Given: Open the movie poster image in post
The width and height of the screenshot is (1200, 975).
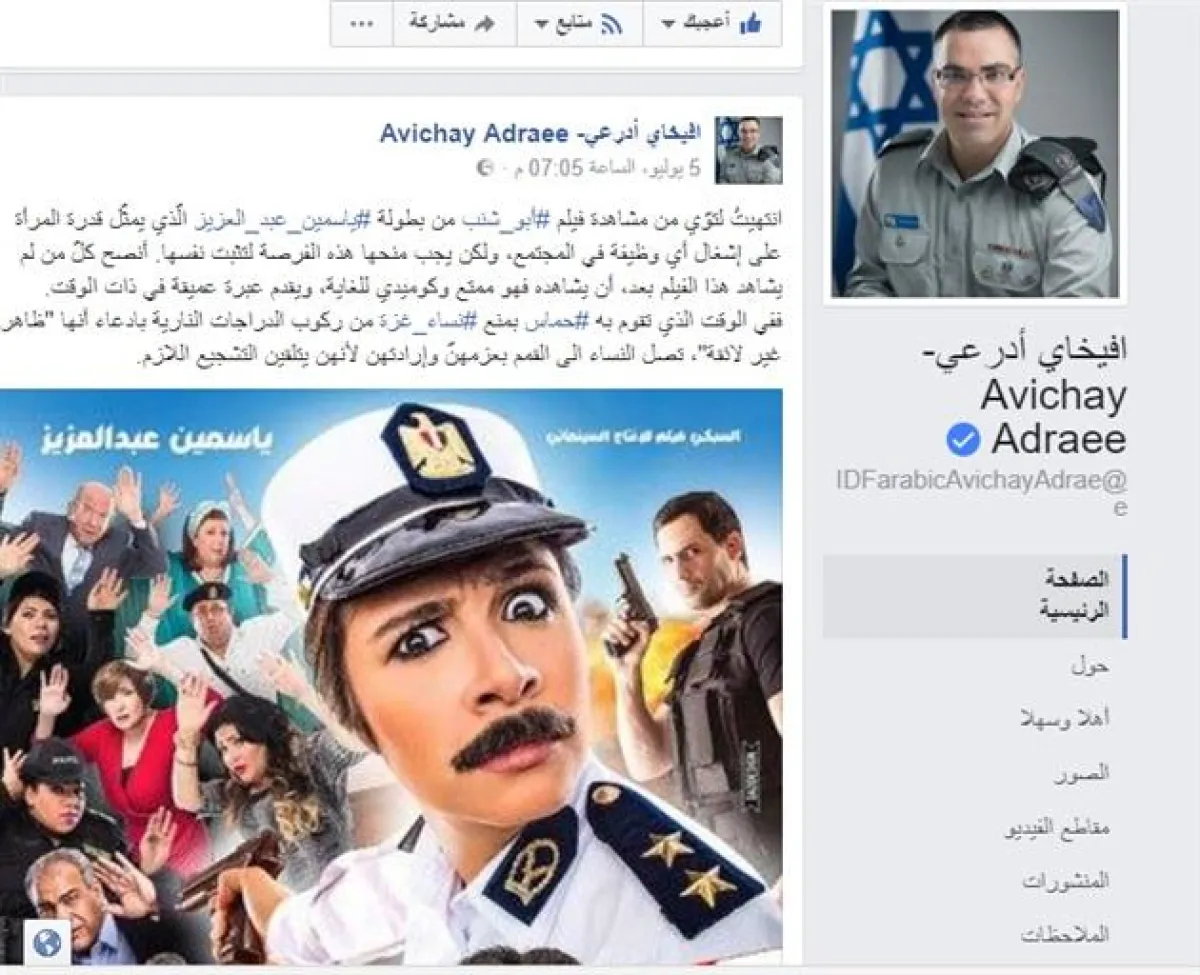Looking at the screenshot, I should point(391,676).
